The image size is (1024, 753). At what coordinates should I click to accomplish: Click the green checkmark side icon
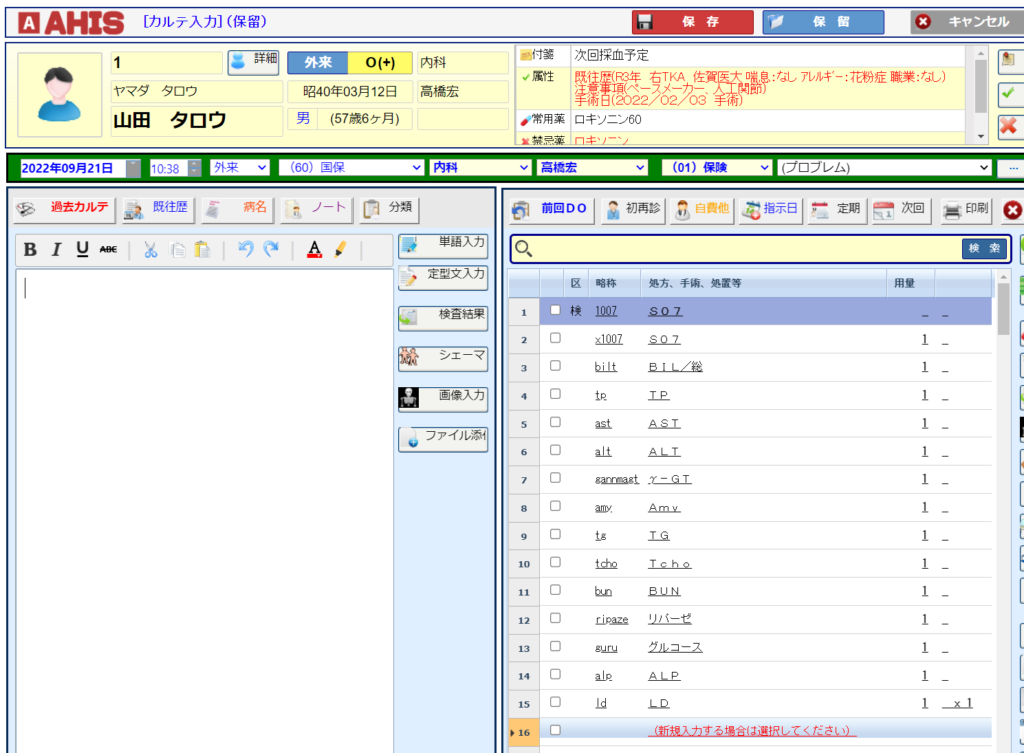pyautogui.click(x=1009, y=93)
